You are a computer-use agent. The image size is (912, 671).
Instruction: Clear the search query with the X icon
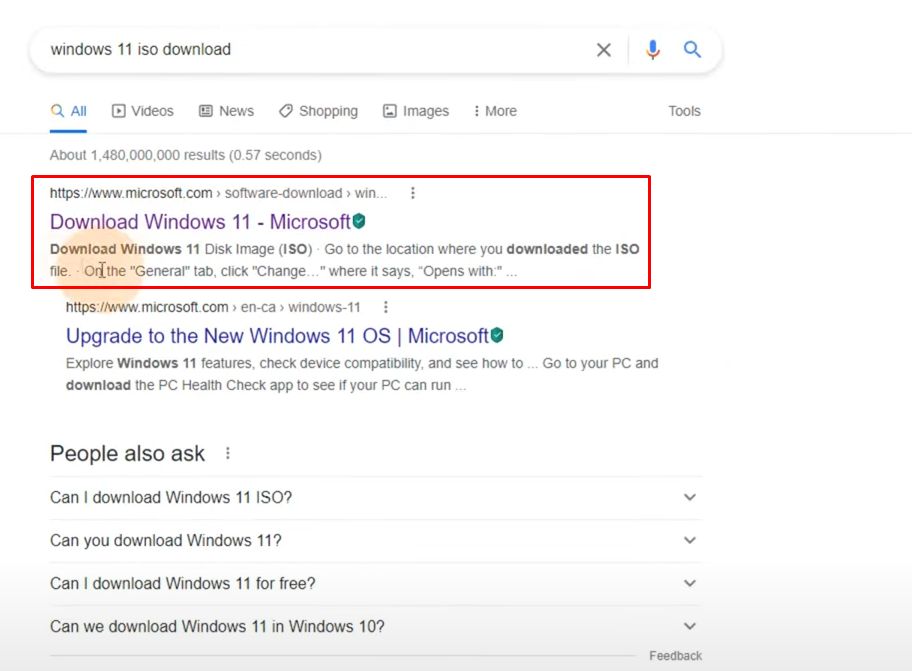(603, 48)
